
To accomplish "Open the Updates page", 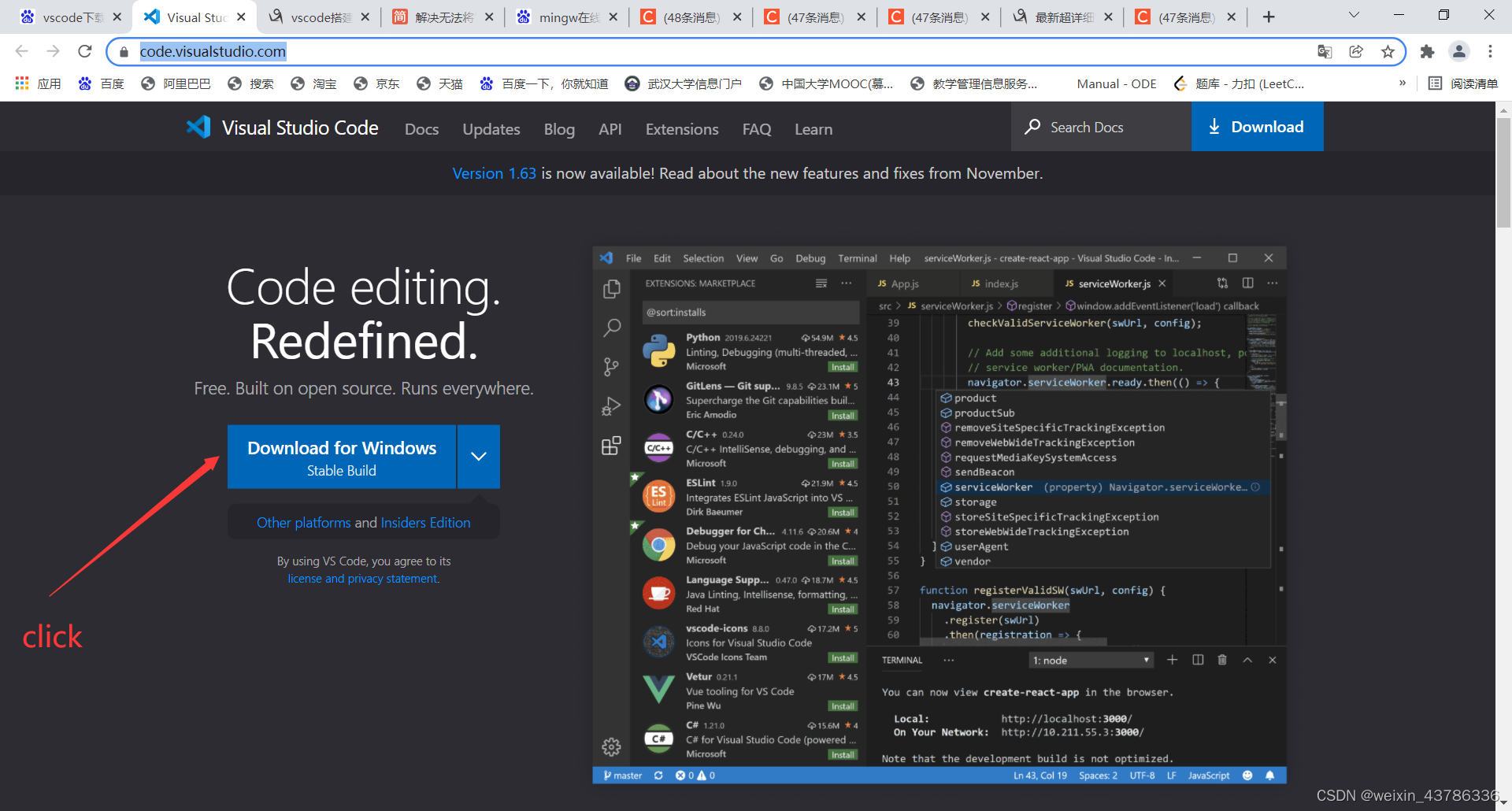I will pos(491,129).
